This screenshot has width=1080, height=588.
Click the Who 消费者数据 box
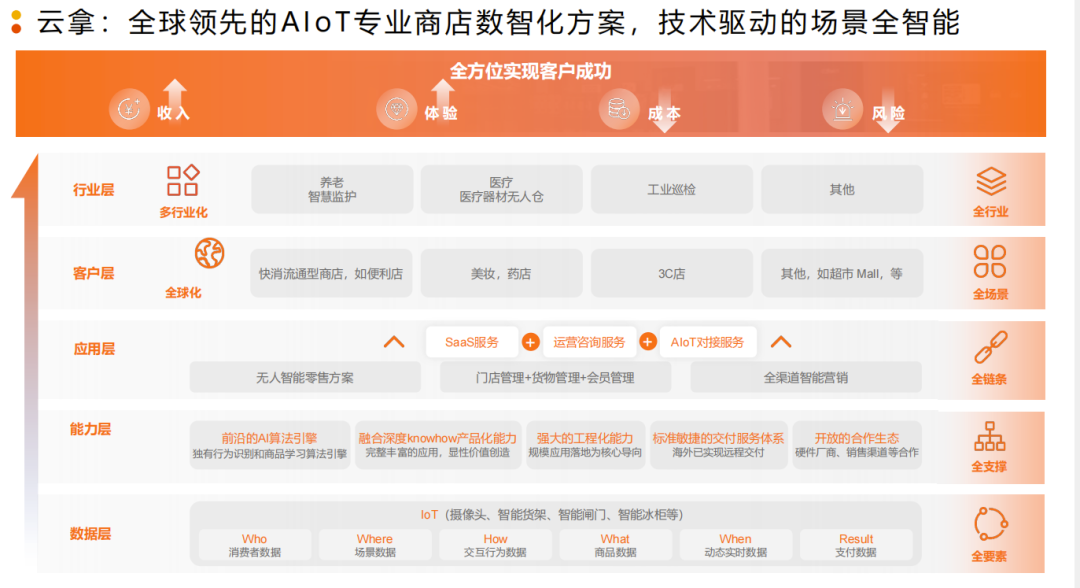[x=255, y=545]
